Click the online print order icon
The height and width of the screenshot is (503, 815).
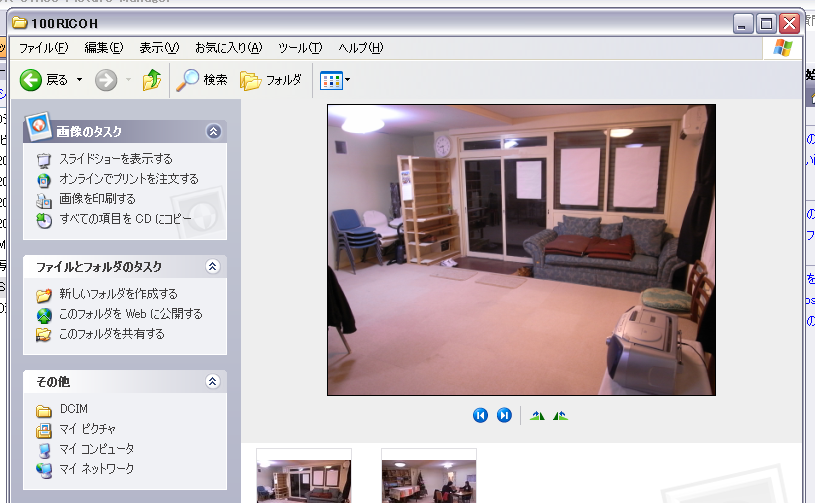click(x=44, y=180)
